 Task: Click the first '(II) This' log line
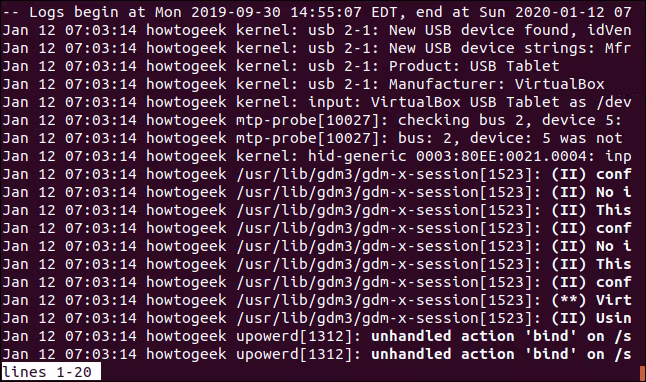coord(317,210)
